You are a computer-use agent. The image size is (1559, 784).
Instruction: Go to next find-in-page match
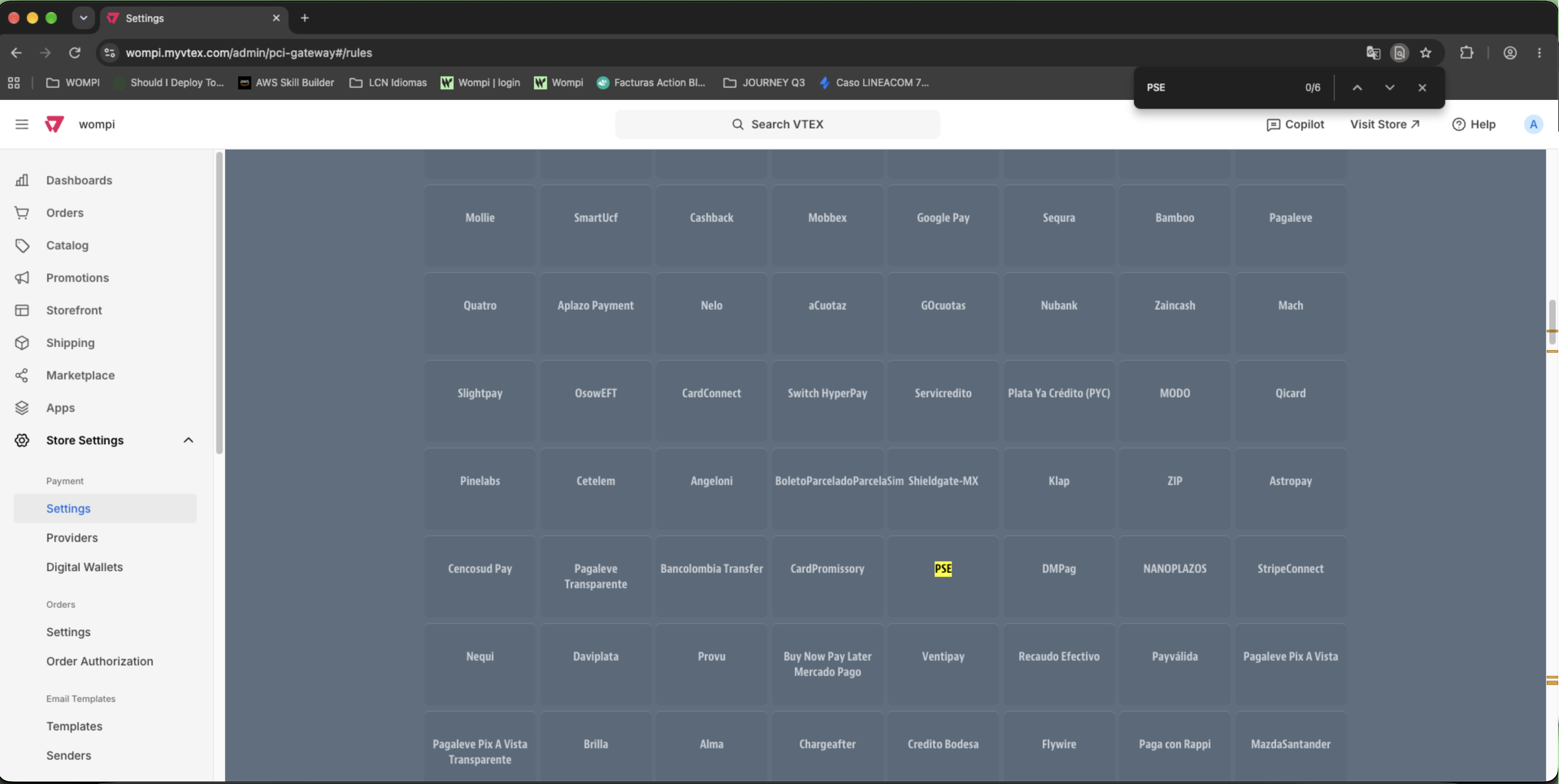[x=1390, y=88]
